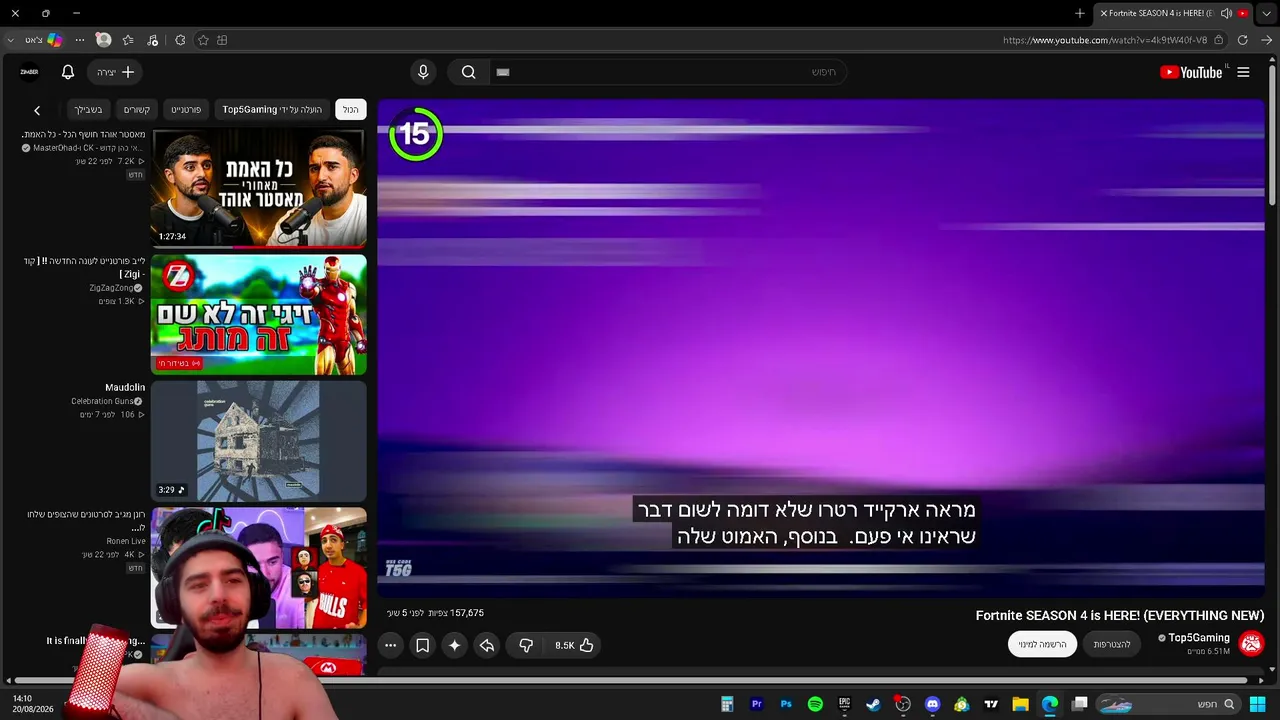Open browser settings and more menu

(x=80, y=40)
